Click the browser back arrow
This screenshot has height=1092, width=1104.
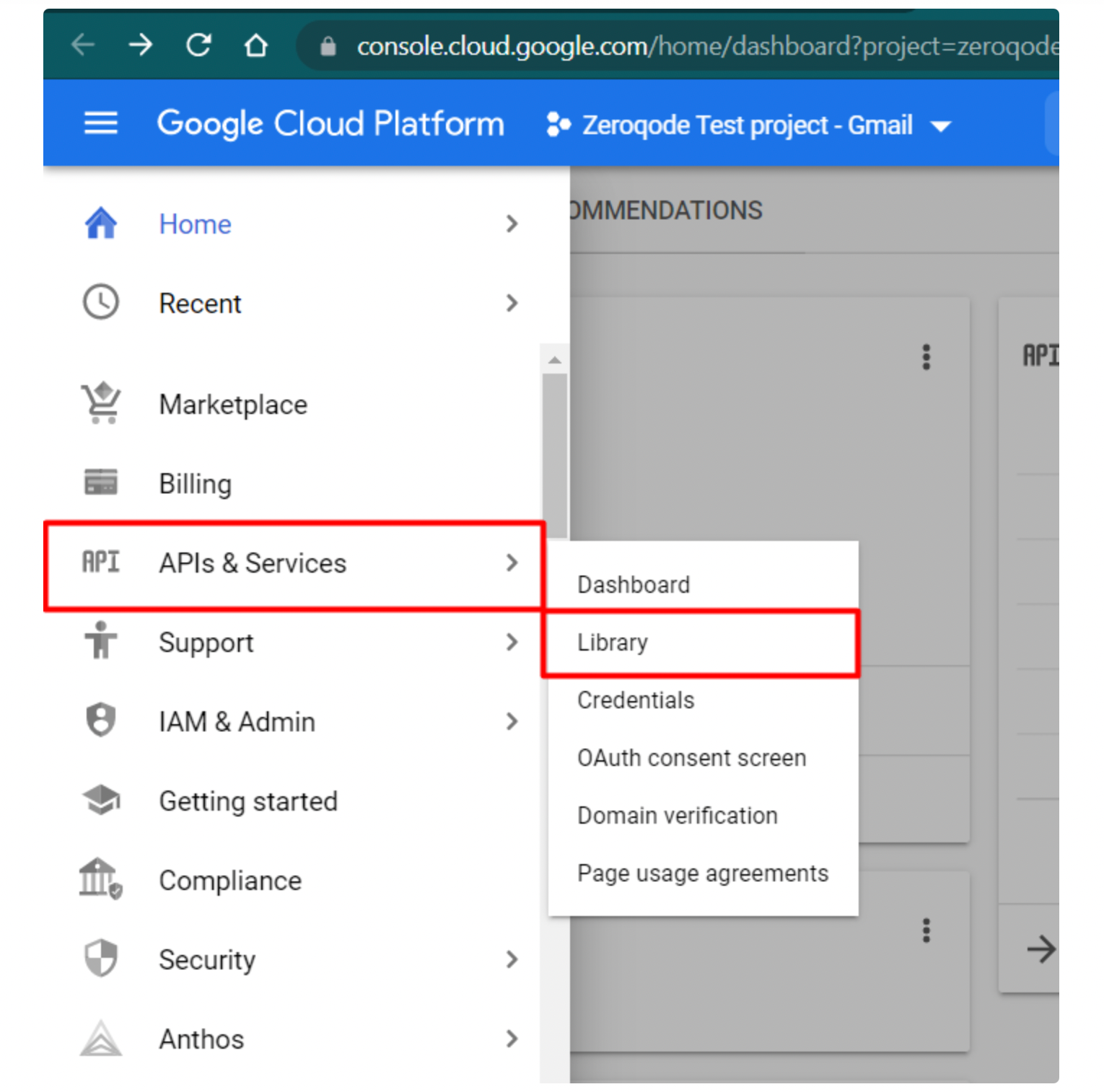click(x=84, y=45)
